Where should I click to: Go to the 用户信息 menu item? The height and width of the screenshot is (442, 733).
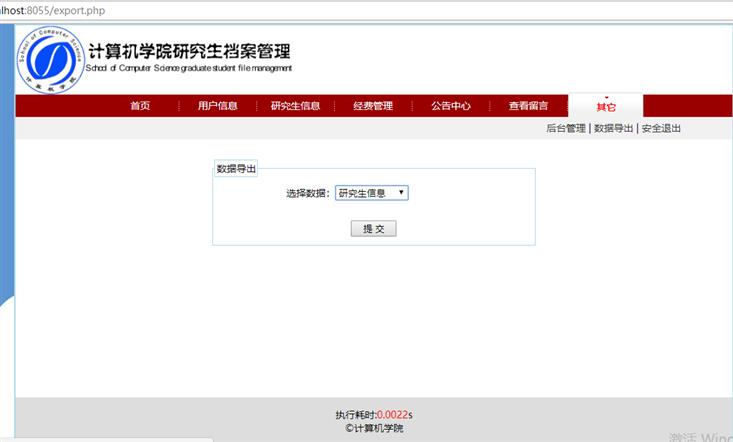click(217, 106)
